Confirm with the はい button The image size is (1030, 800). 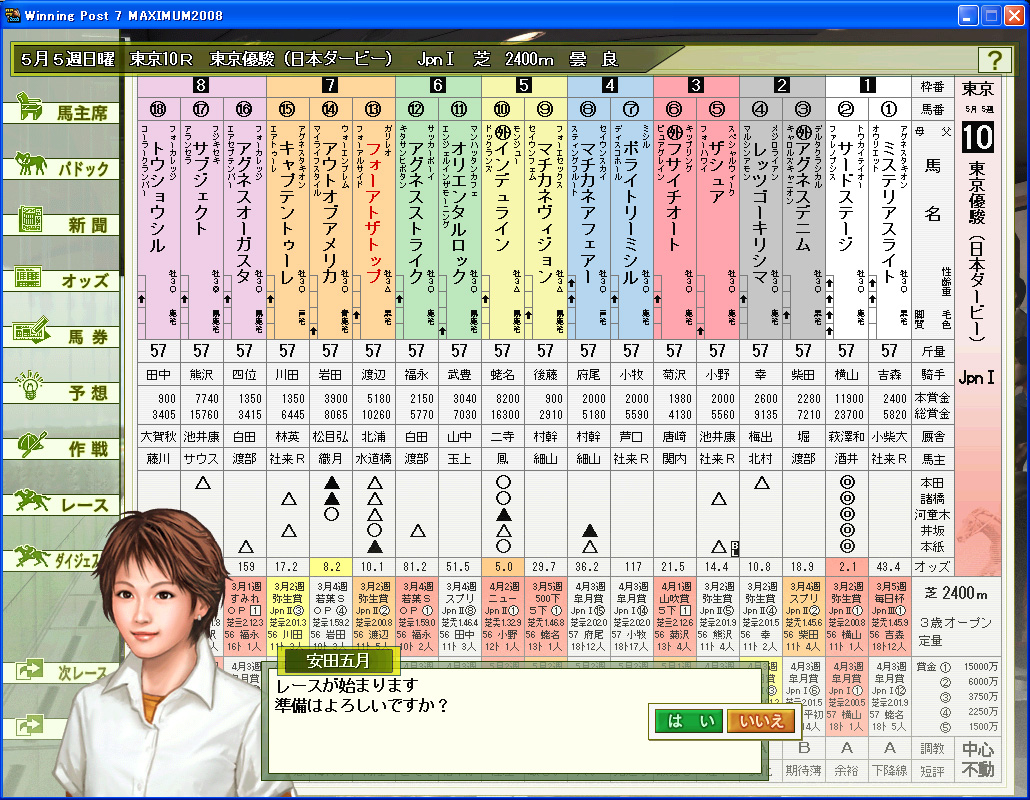pos(689,721)
